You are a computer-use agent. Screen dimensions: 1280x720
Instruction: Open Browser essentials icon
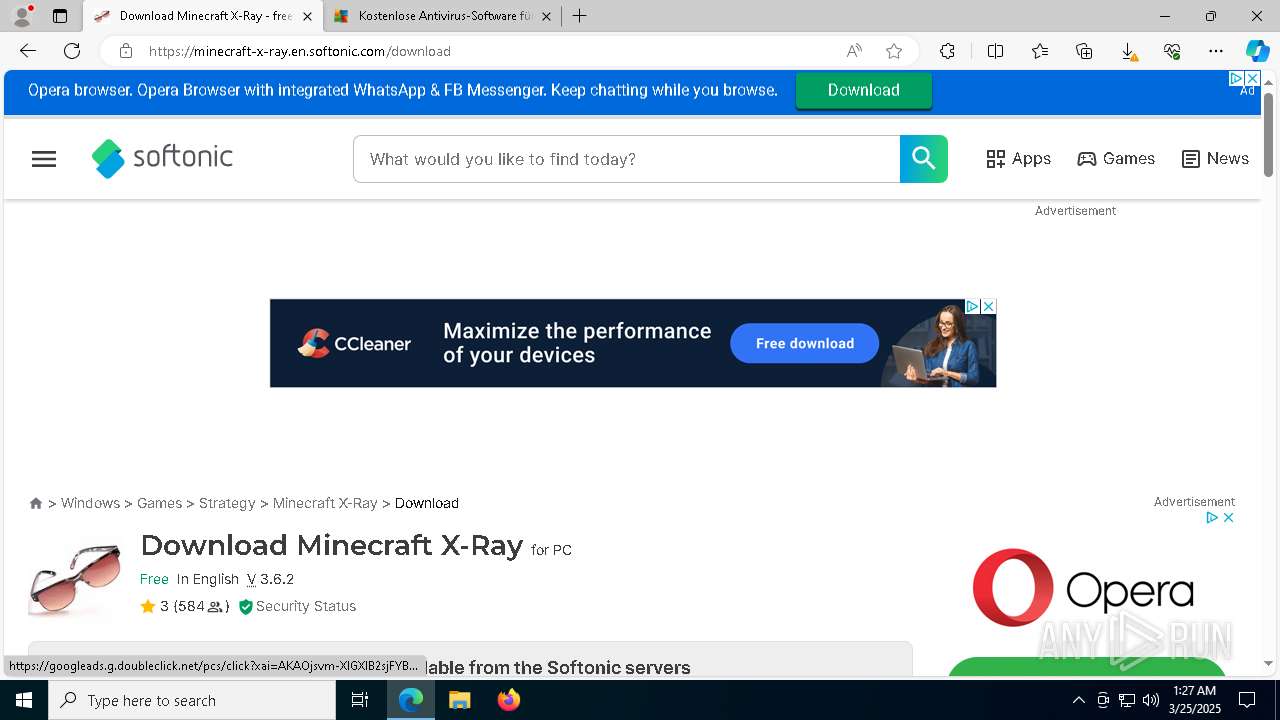[1172, 51]
